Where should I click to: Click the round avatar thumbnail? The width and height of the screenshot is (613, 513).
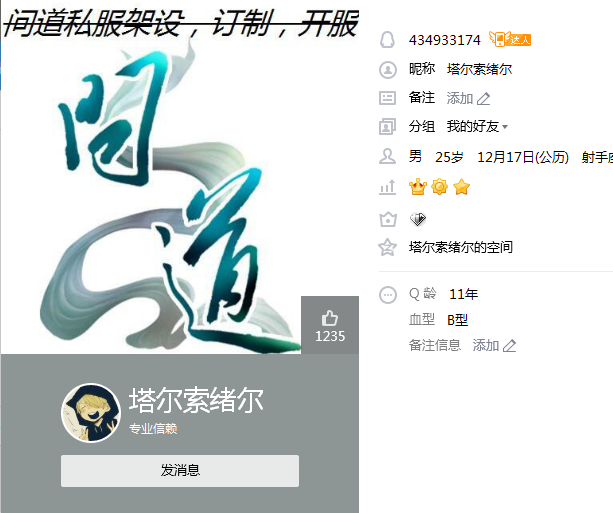(x=91, y=413)
